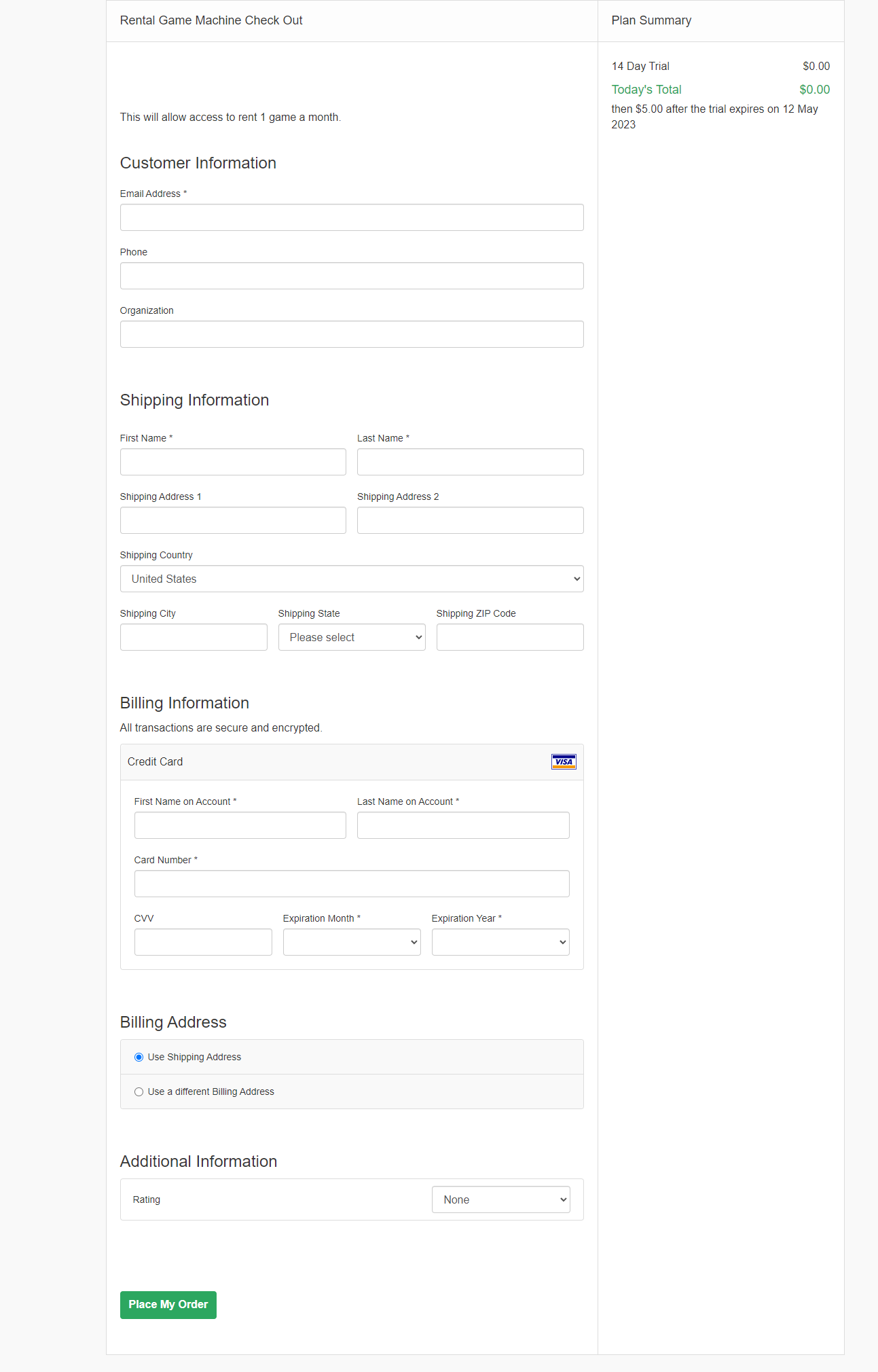Click the shipping First Name field
This screenshot has height=1372, width=878.
point(233,462)
